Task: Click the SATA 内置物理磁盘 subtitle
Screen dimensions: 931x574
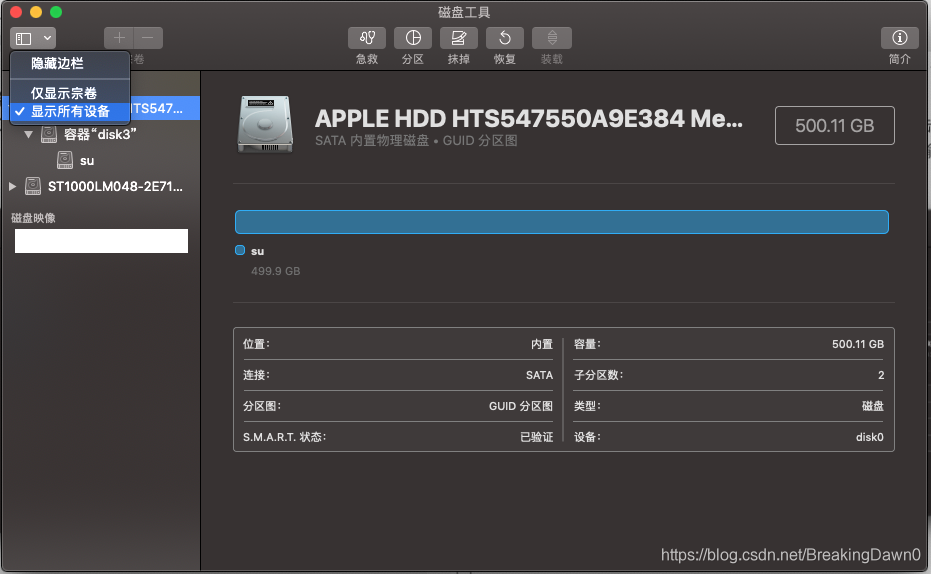Action: click(x=416, y=141)
